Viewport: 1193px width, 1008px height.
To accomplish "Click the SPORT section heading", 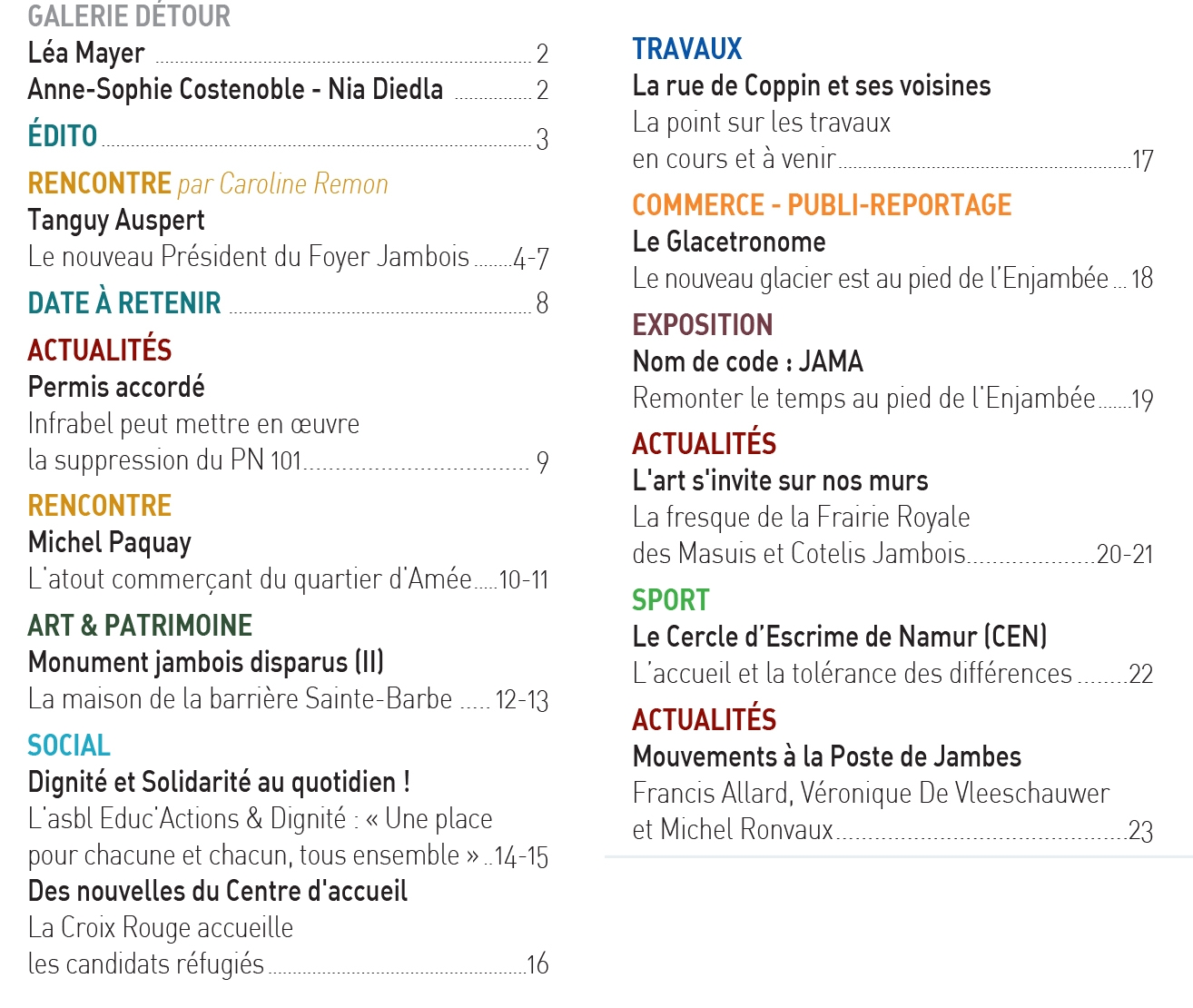I will 671,600.
